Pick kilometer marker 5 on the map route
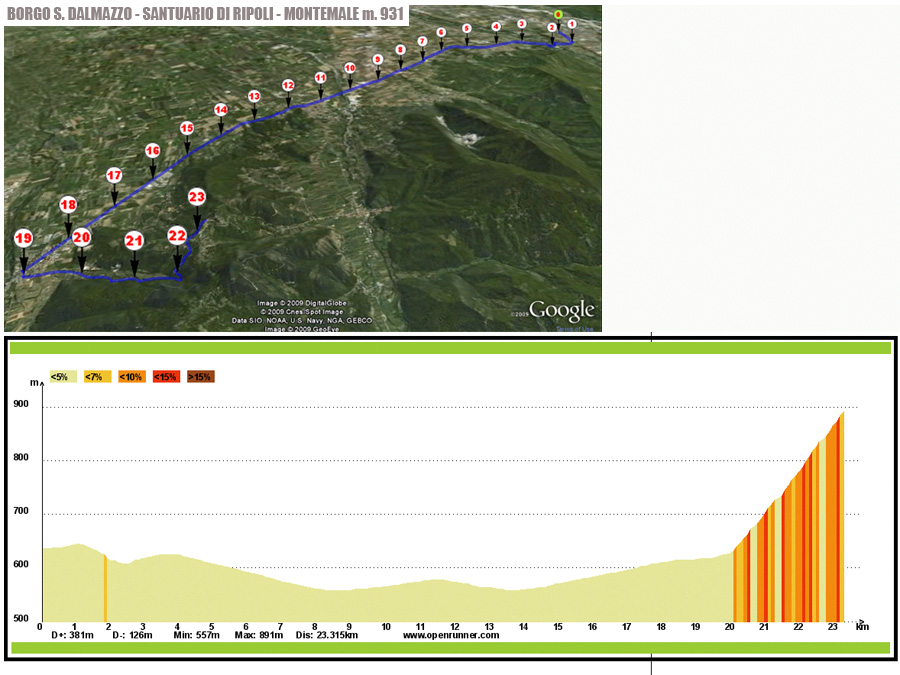900x675 pixels. (x=467, y=29)
